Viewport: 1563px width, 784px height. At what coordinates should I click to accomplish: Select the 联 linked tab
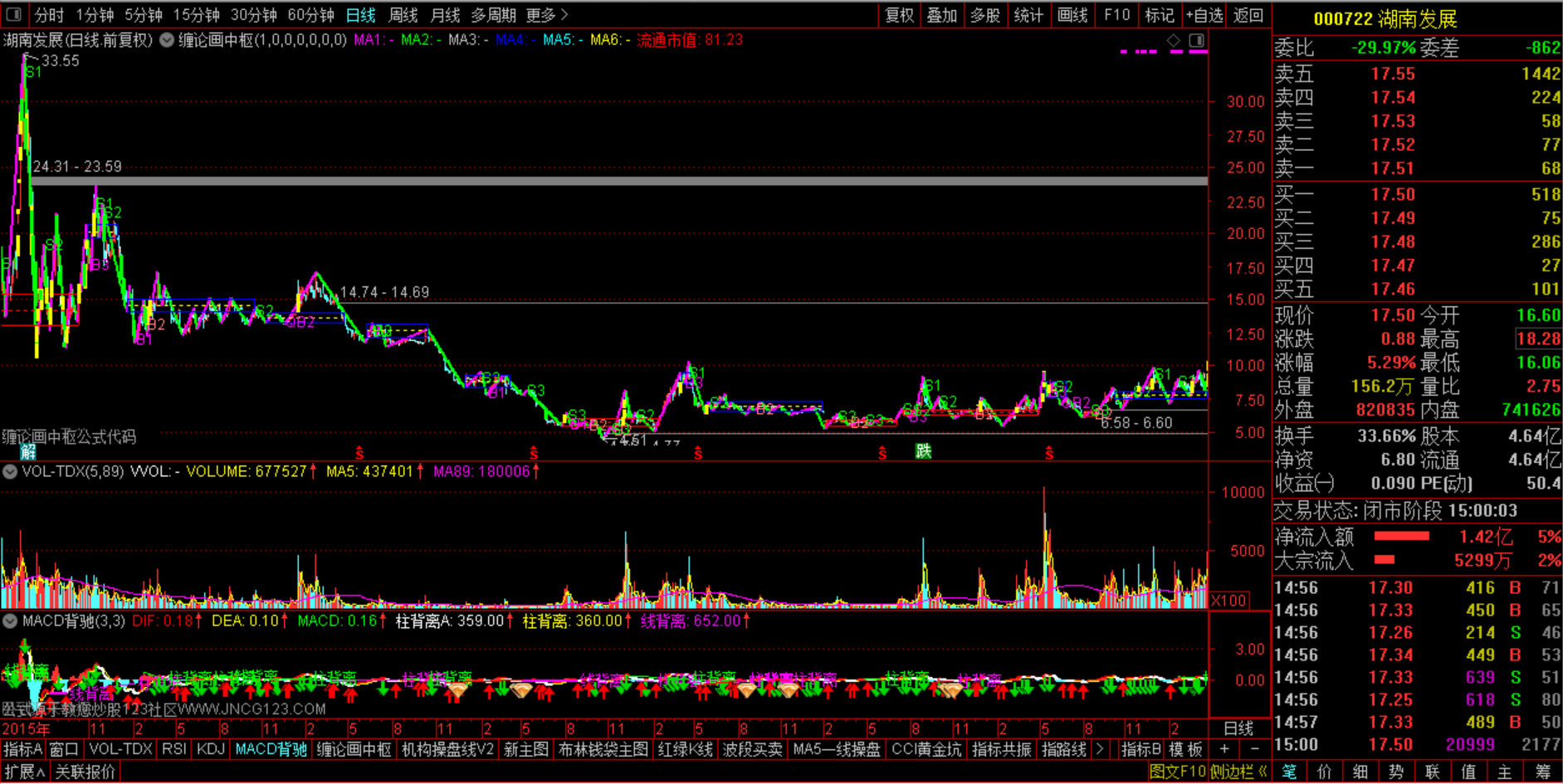click(x=1433, y=772)
